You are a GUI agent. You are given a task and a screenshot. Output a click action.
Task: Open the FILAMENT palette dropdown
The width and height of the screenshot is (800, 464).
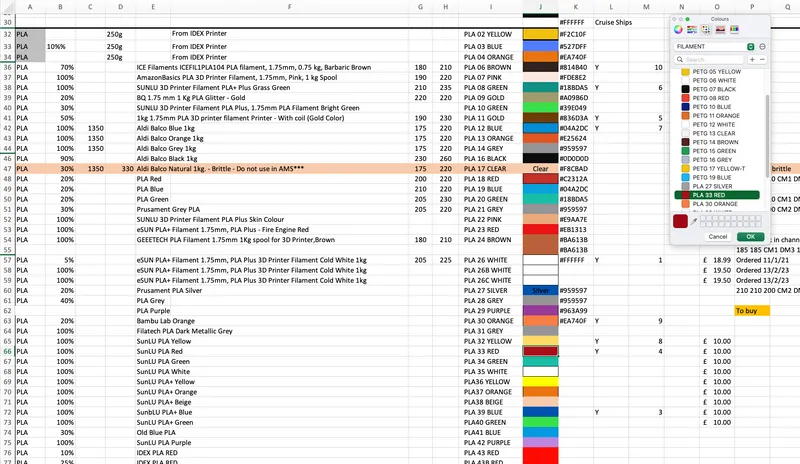click(x=714, y=46)
